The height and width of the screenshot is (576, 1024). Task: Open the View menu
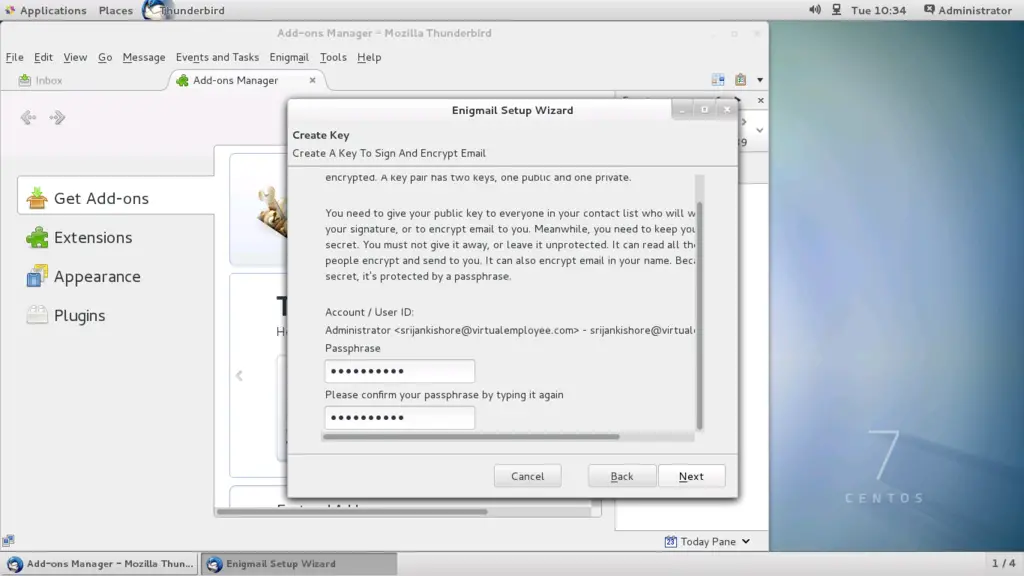coord(75,57)
